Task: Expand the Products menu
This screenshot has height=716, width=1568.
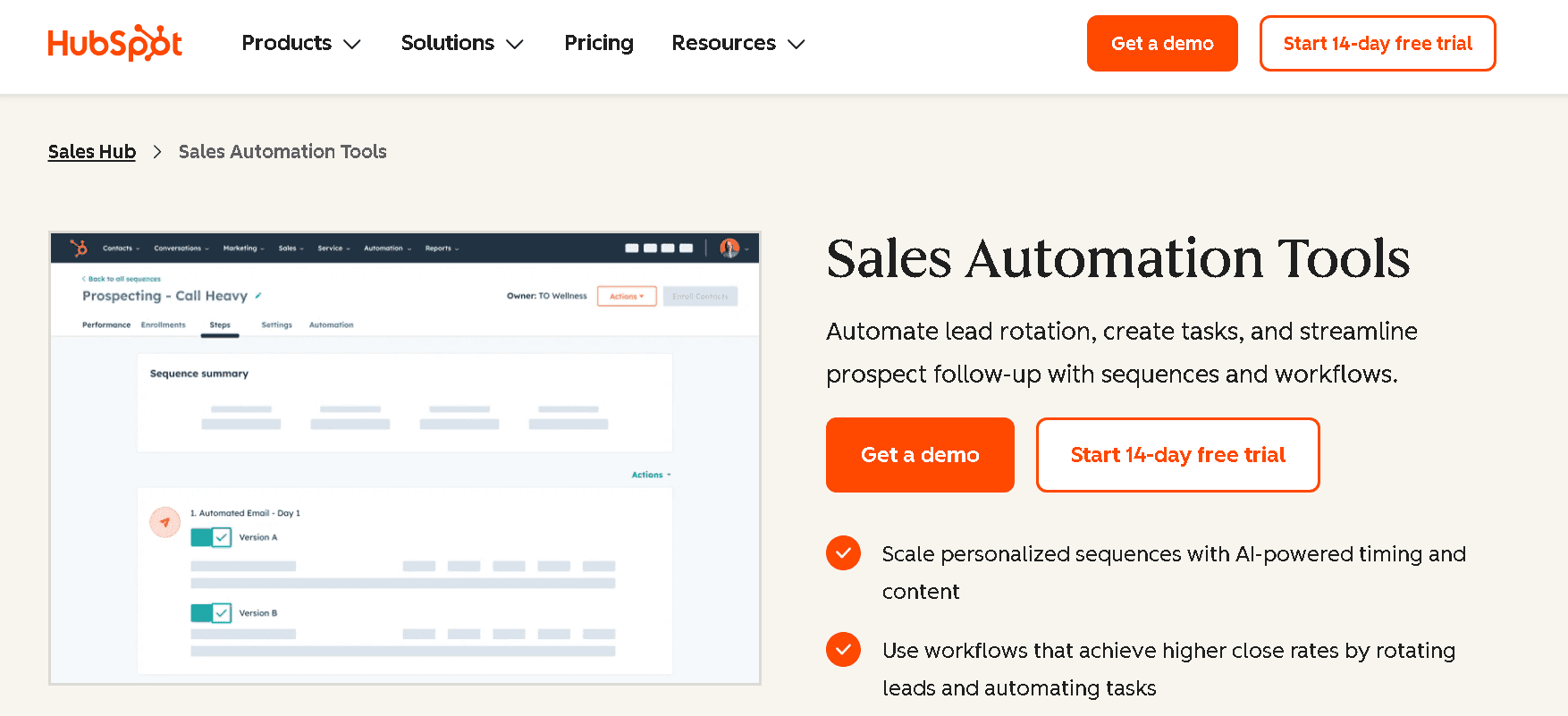Action: point(301,43)
